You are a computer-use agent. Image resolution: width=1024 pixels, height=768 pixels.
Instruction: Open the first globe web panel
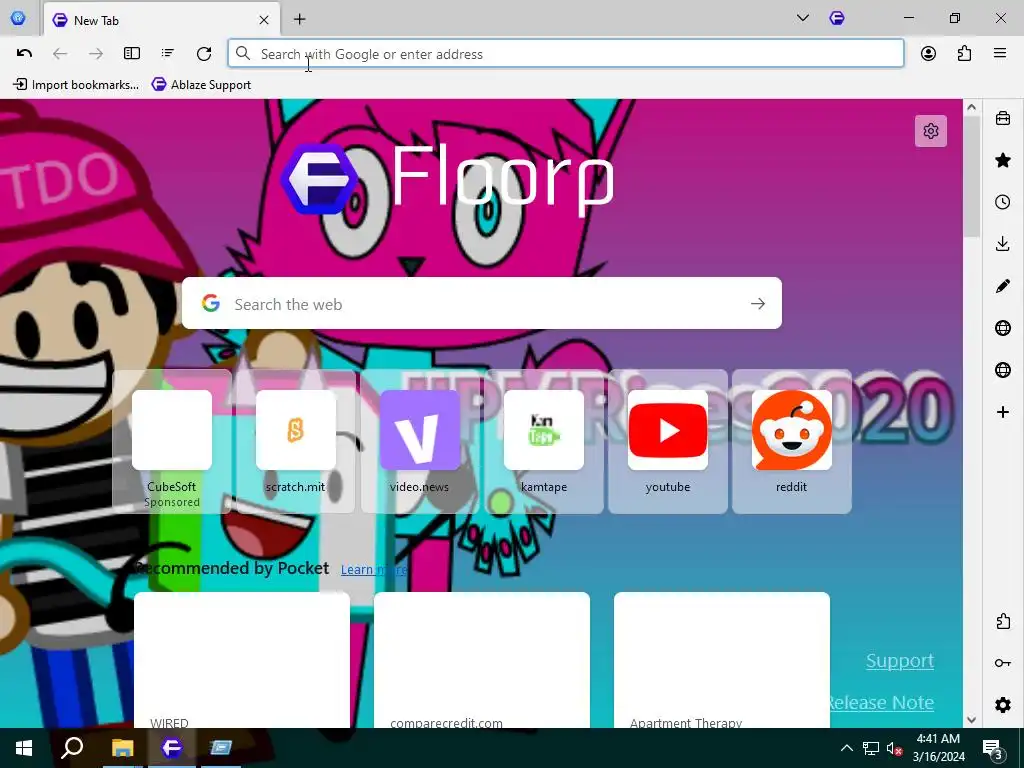pos(1003,328)
